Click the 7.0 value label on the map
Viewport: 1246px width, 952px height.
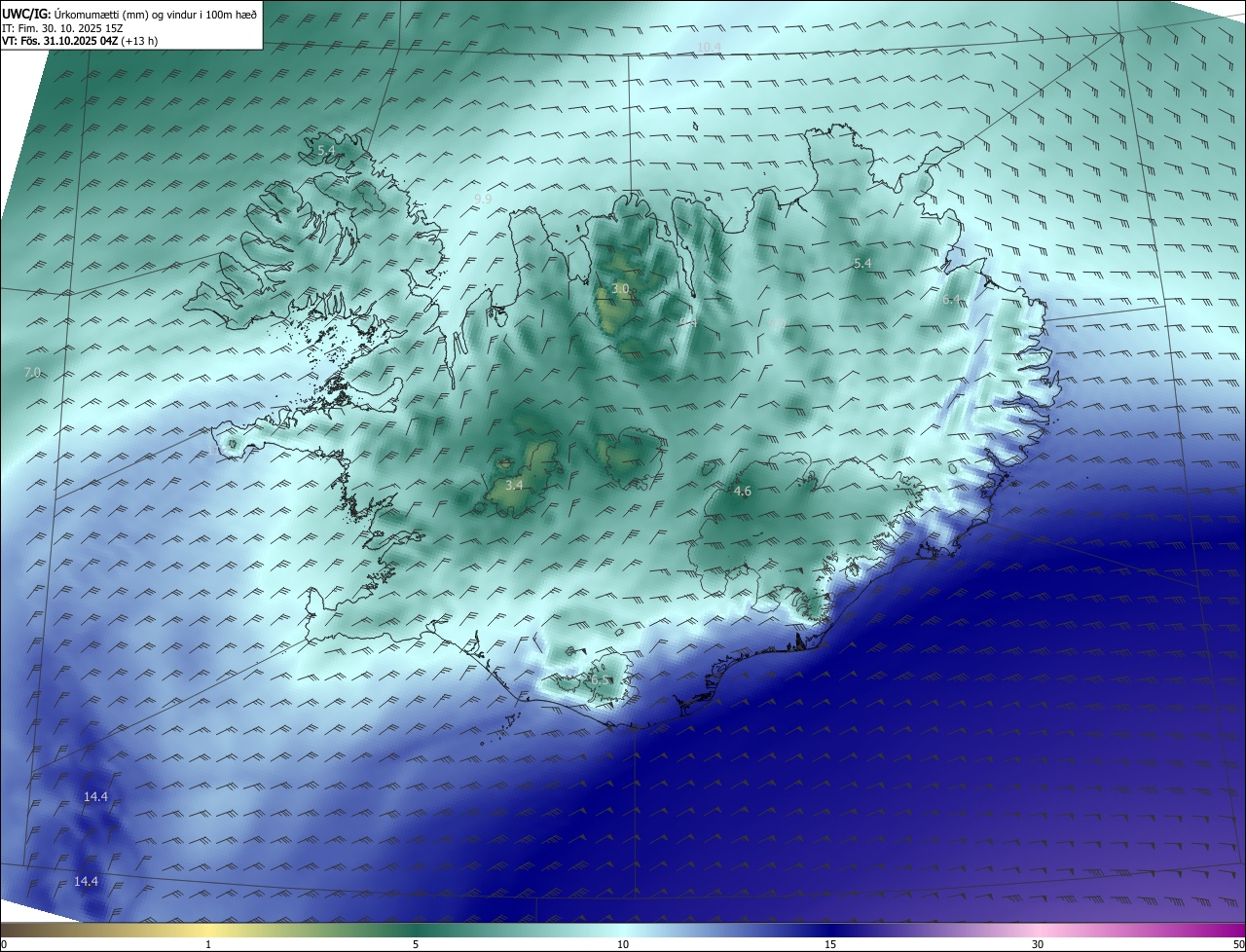pos(32,372)
